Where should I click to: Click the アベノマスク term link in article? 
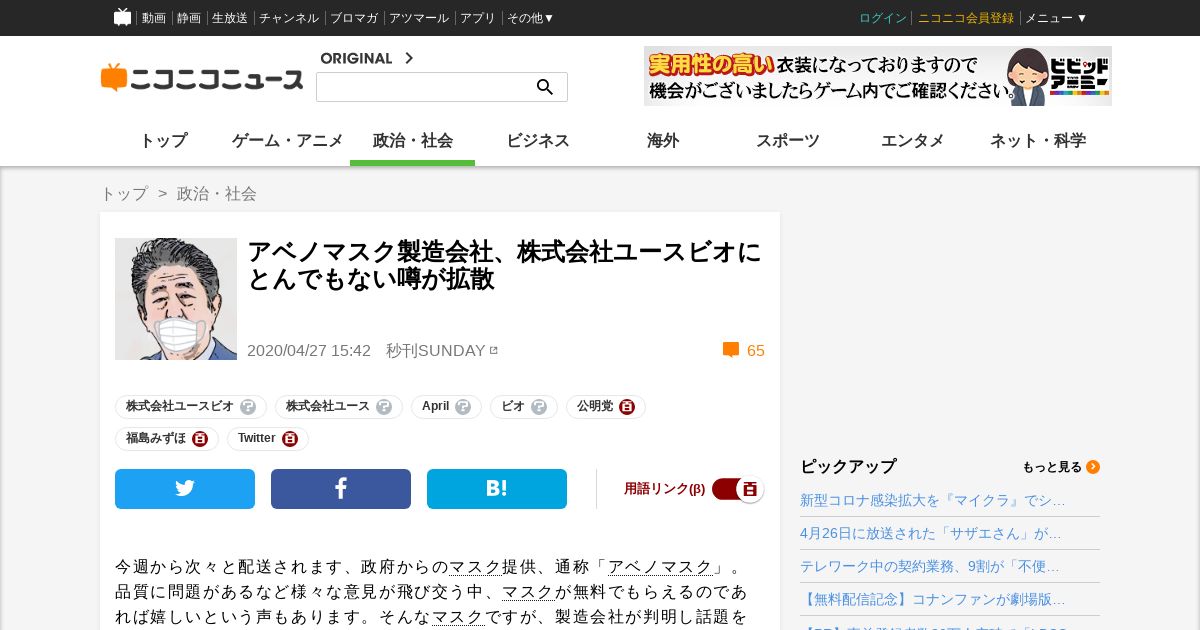(x=660, y=567)
